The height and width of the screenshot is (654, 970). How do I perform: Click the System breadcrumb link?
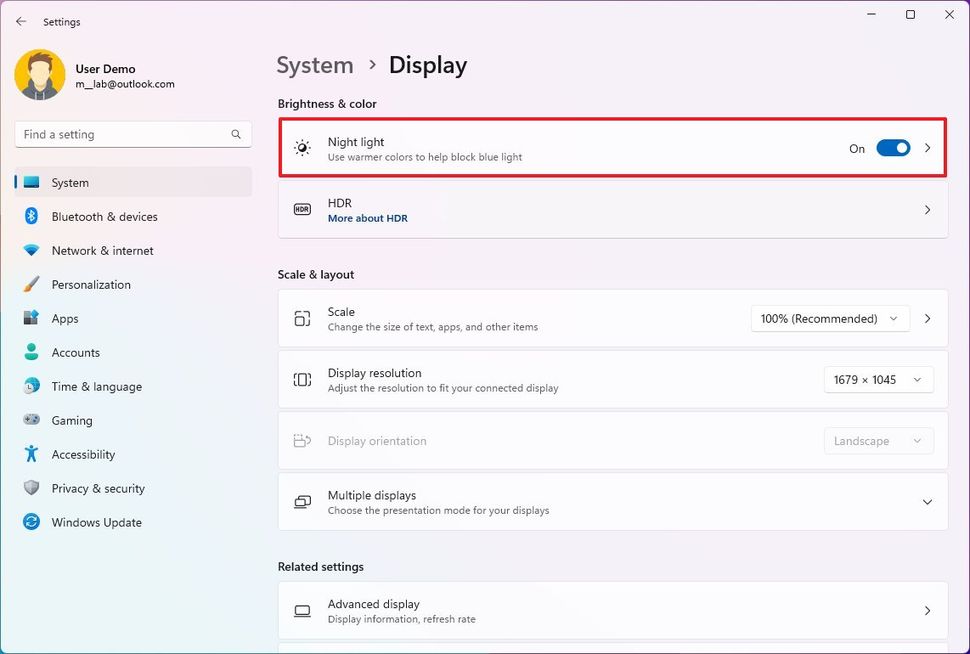(314, 64)
